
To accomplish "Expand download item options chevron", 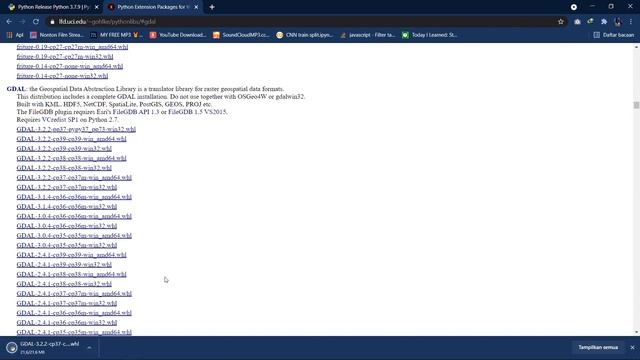I will tap(89, 348).
